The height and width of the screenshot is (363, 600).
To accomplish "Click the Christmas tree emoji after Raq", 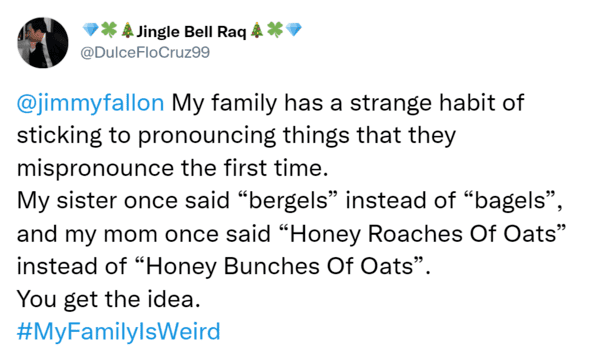I will pyautogui.click(x=257, y=30).
